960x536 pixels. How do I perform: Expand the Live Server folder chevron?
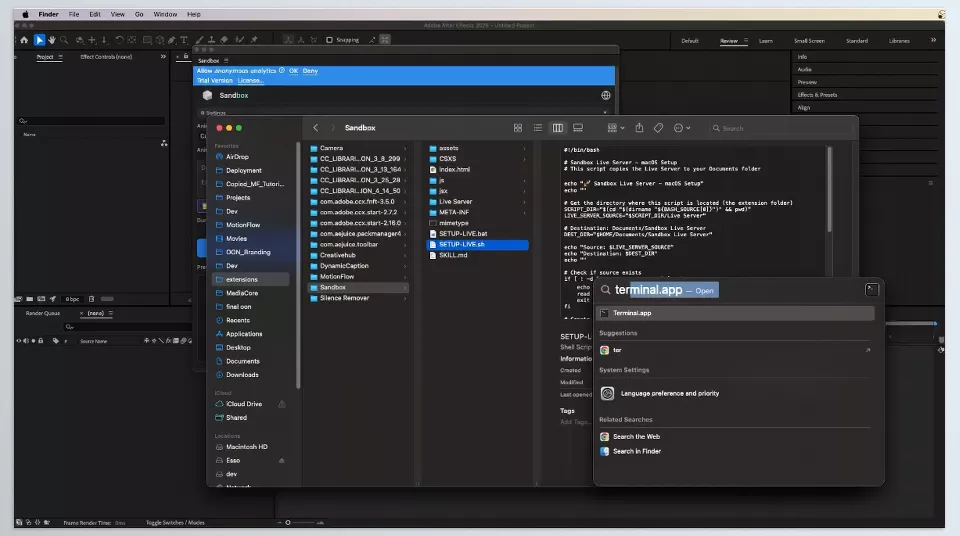pos(524,202)
